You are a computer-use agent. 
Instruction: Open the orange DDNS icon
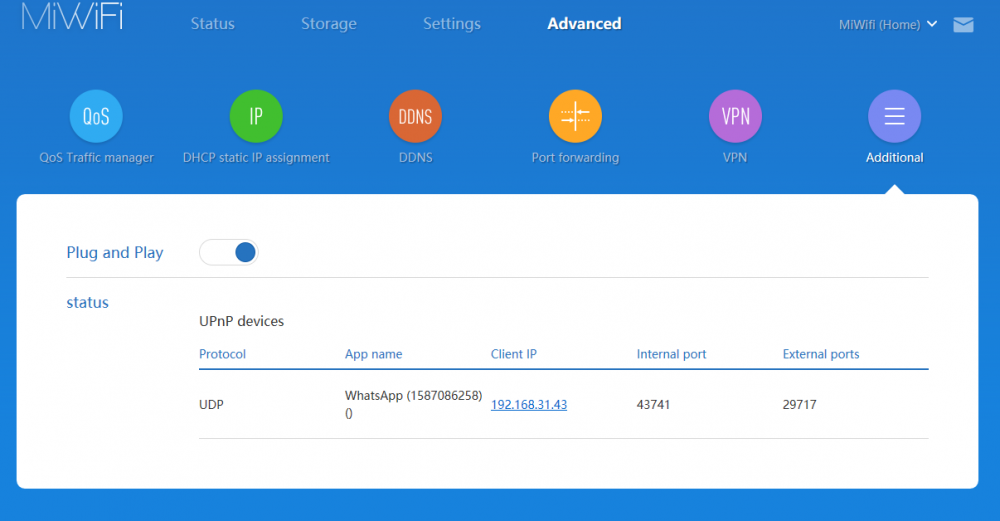pyautogui.click(x=415, y=116)
